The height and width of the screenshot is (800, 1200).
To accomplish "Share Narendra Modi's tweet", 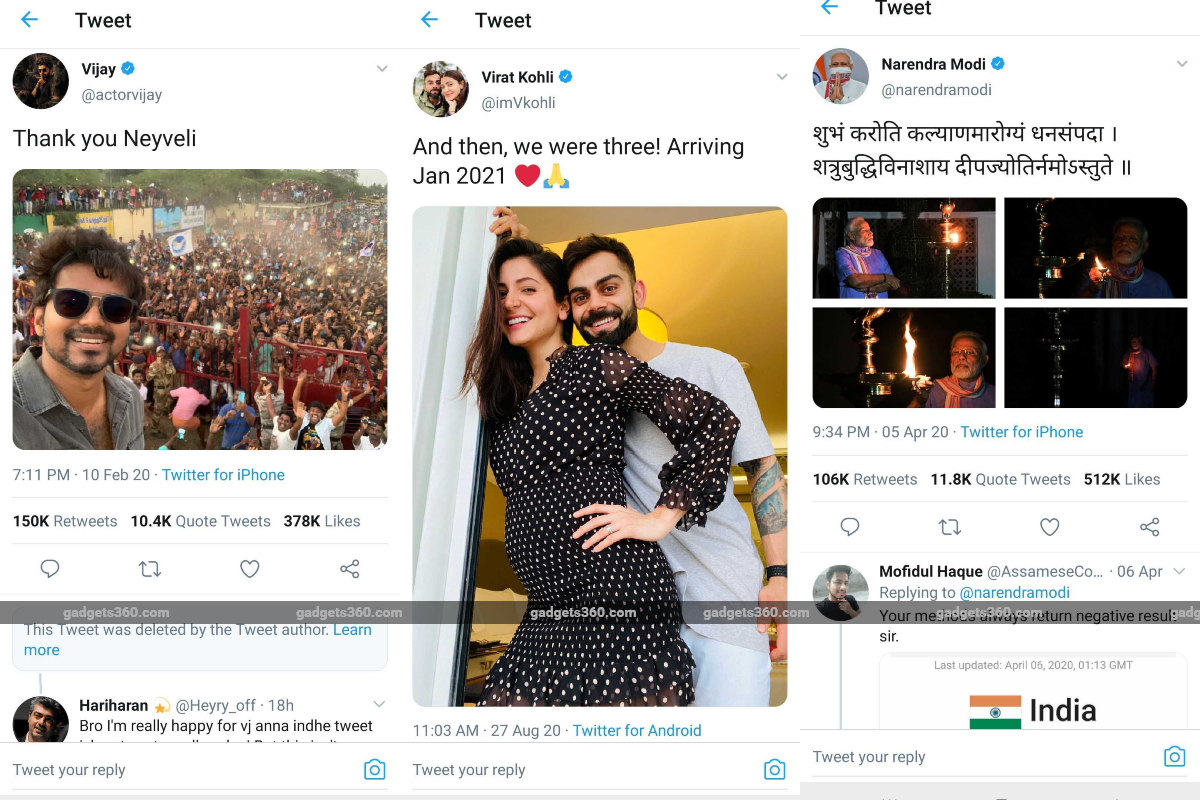I will [1149, 527].
